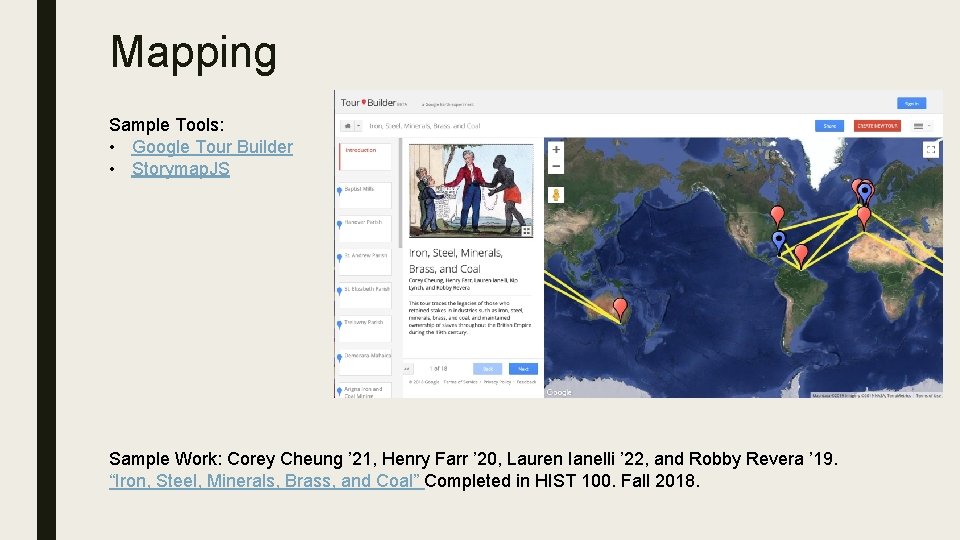
Task: Open the Google Tour Builder link
Action: point(212,147)
